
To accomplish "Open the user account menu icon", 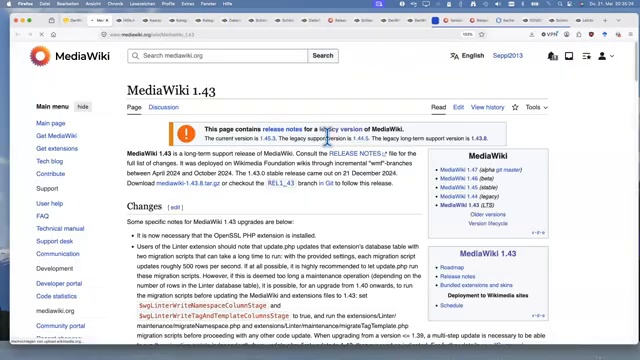I will pos(606,56).
